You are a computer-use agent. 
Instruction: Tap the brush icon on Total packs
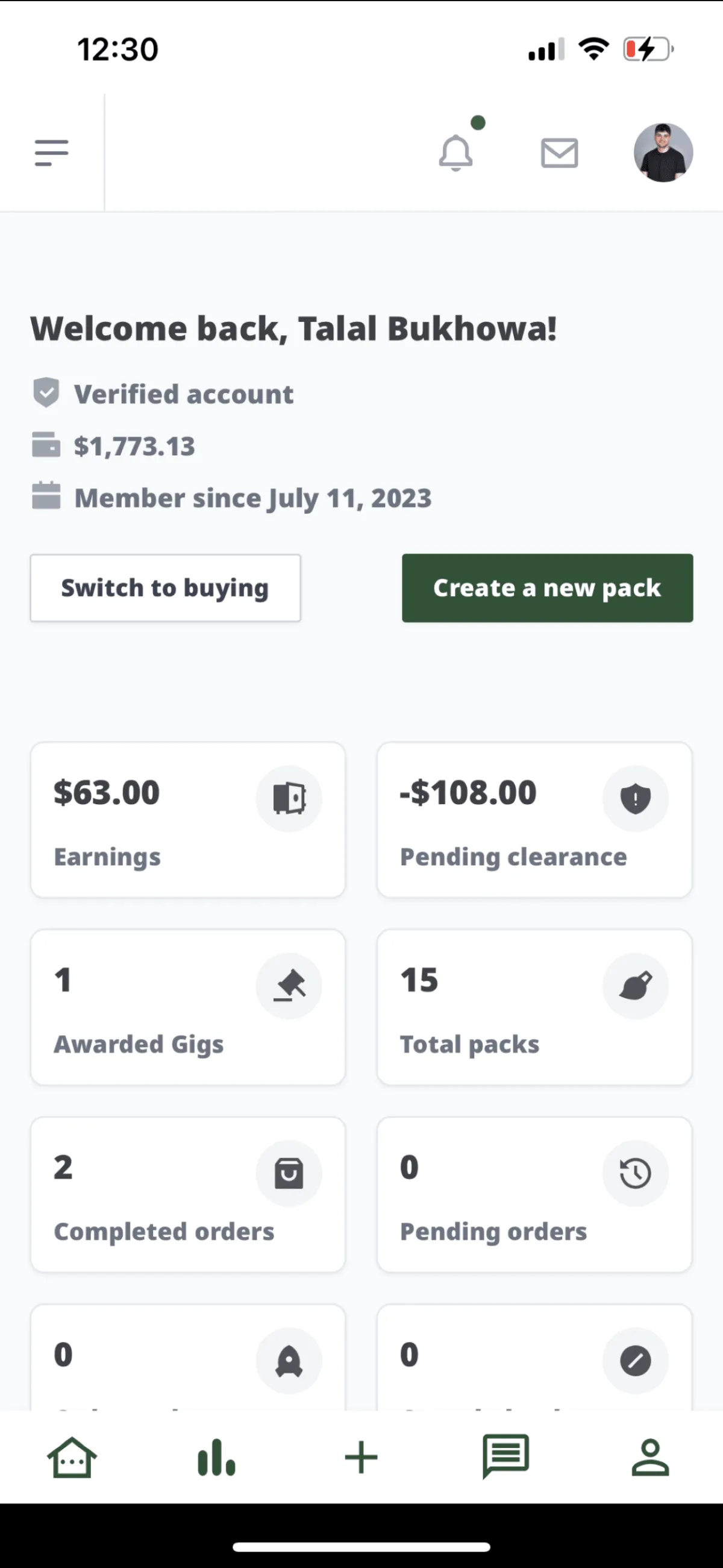(636, 986)
